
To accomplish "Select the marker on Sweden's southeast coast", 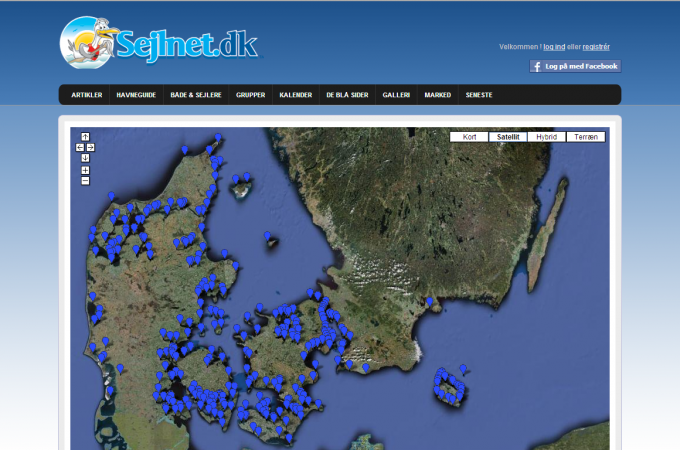I will [429, 301].
